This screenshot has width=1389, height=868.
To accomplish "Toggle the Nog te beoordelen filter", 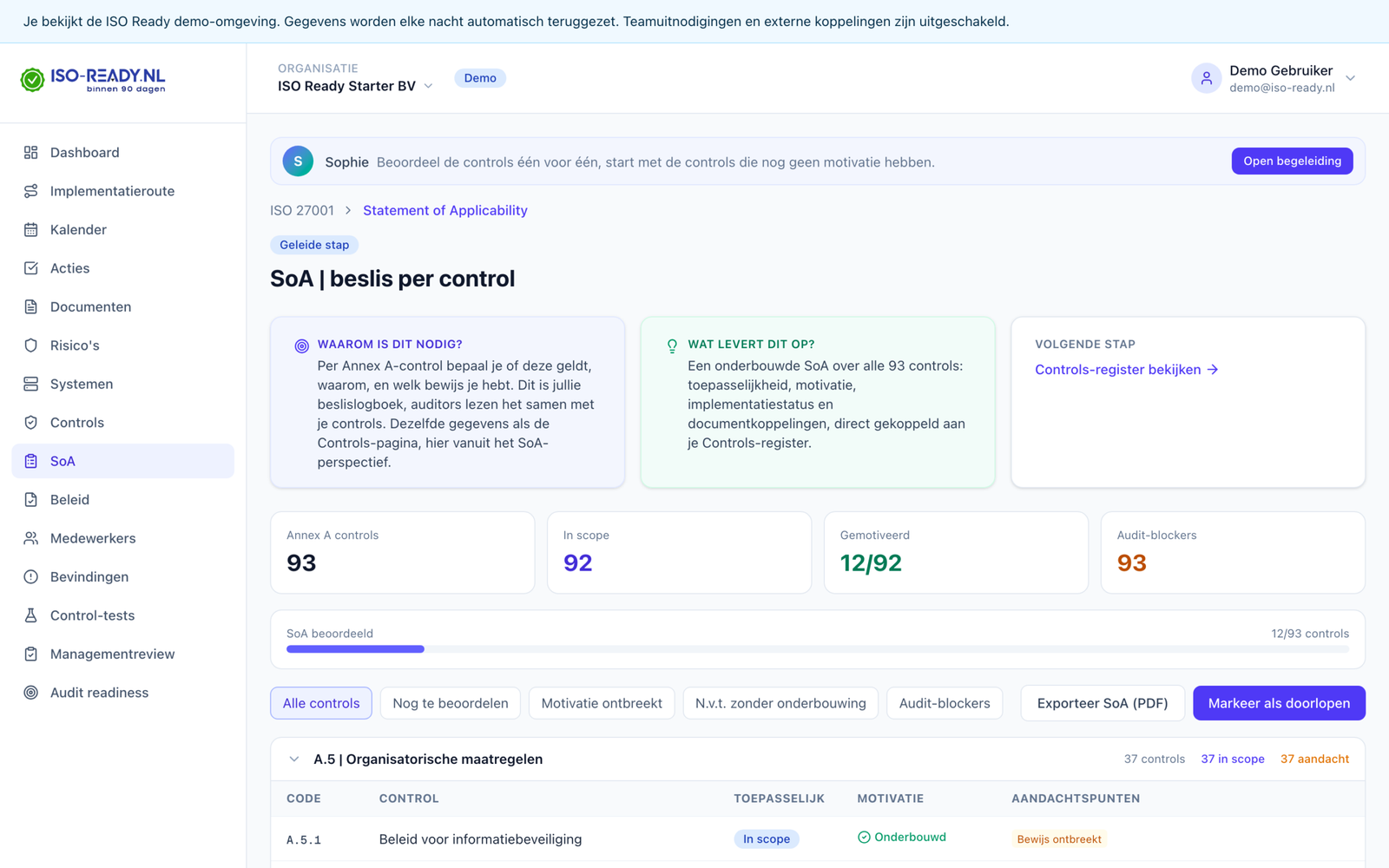I will click(451, 703).
